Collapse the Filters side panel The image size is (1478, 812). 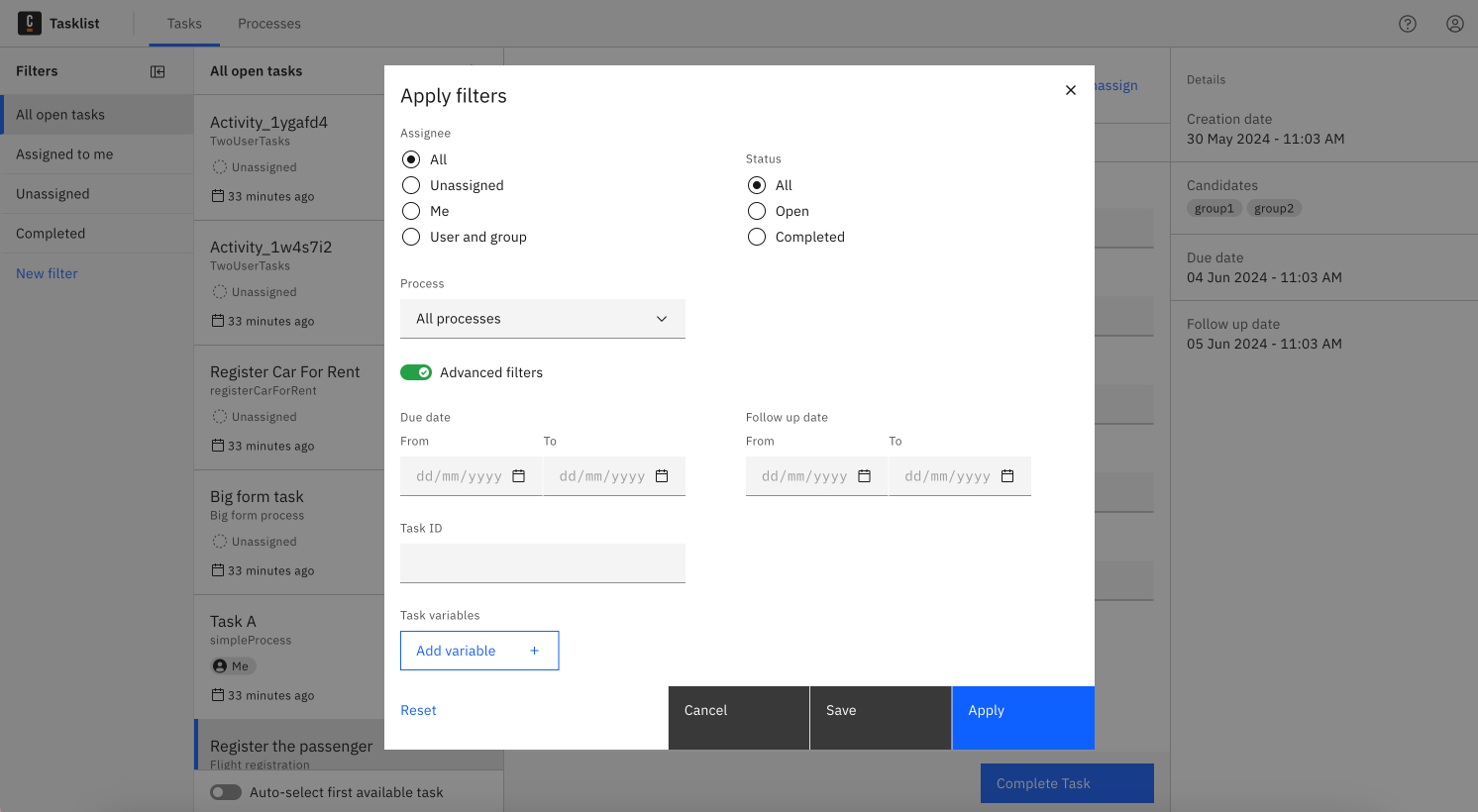pos(158,70)
